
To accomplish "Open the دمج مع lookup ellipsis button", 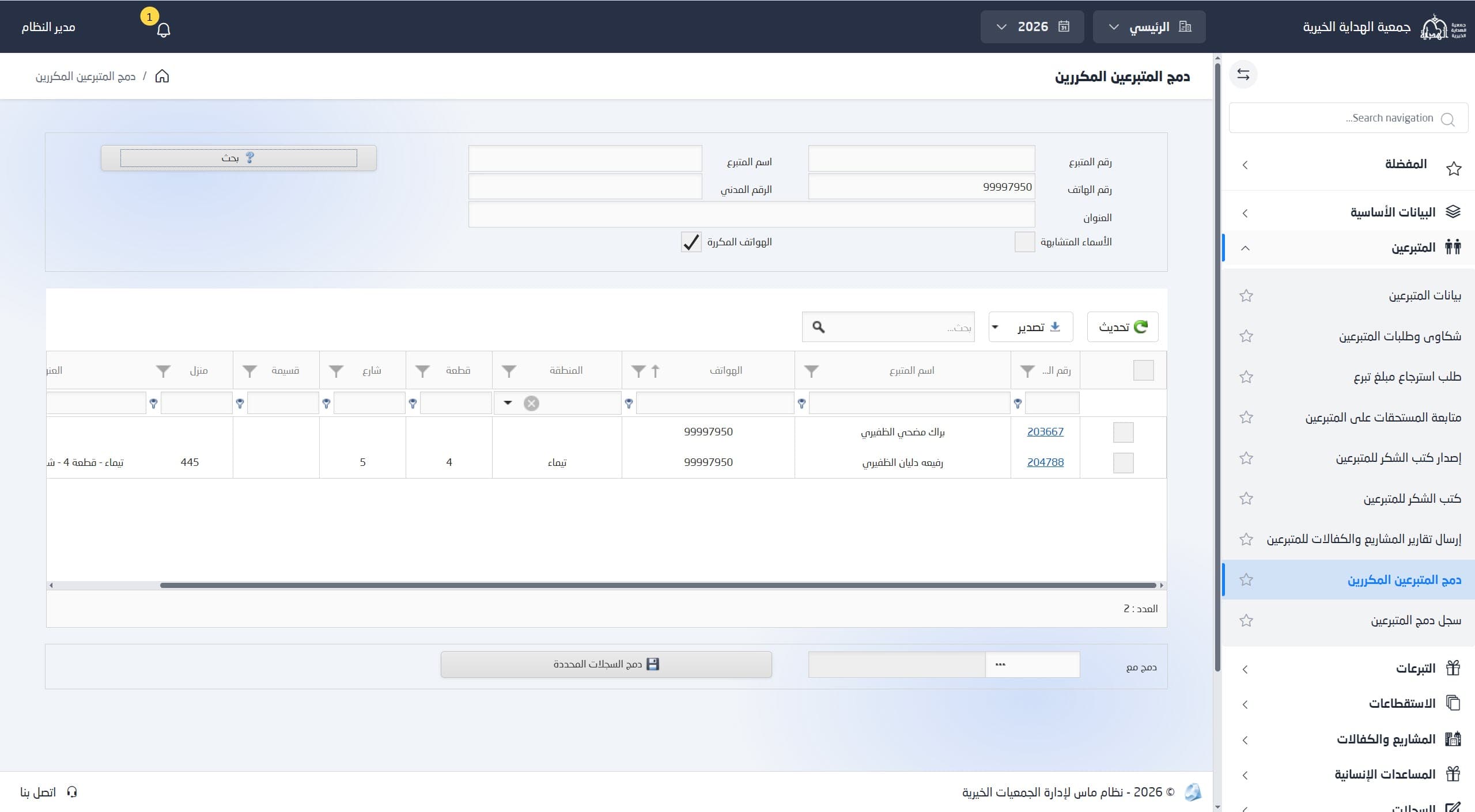I will [1000, 665].
